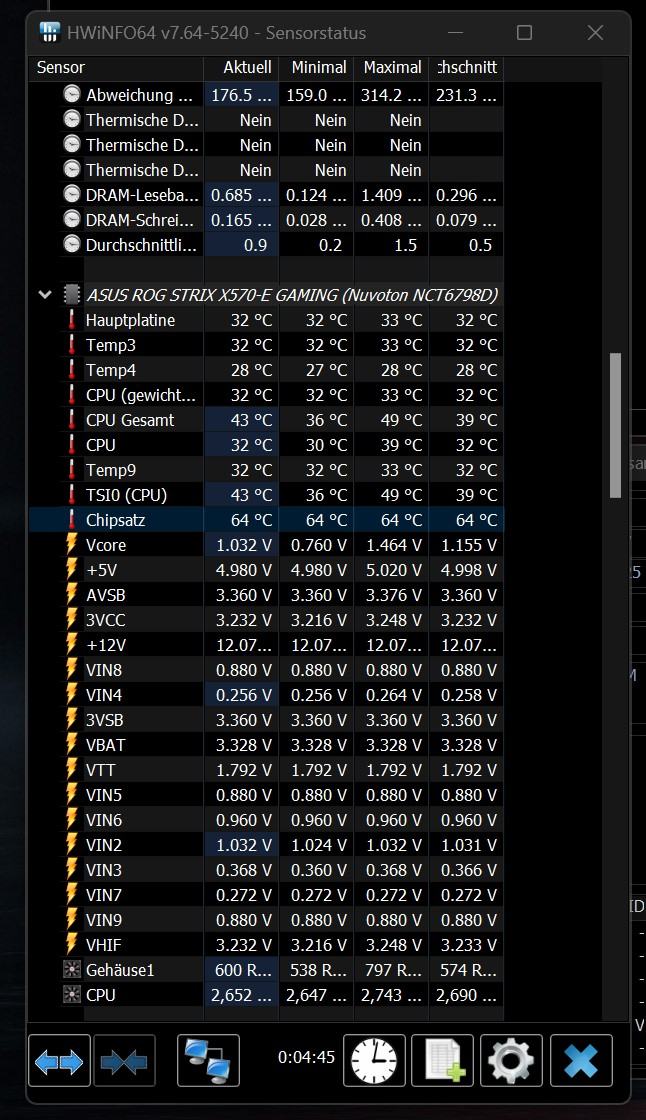The width and height of the screenshot is (646, 1120).
Task: Click the thermometer icon of CPU Gesamt
Action: (x=71, y=419)
